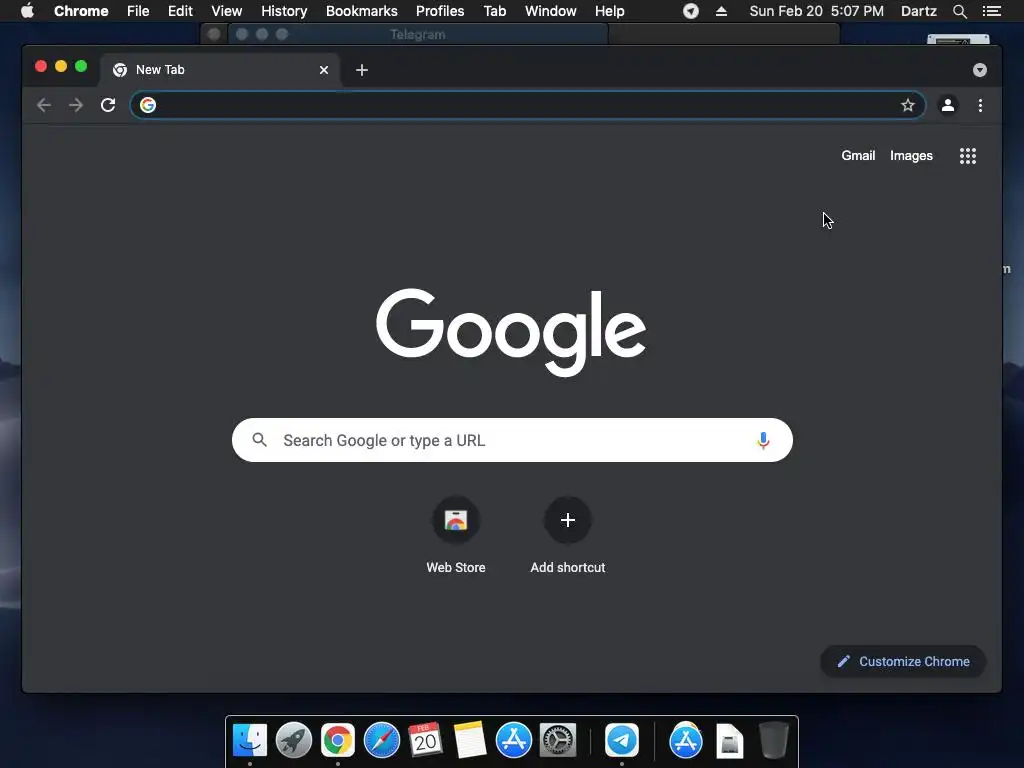Click the Telegram status icon in the menu bar

(x=691, y=11)
